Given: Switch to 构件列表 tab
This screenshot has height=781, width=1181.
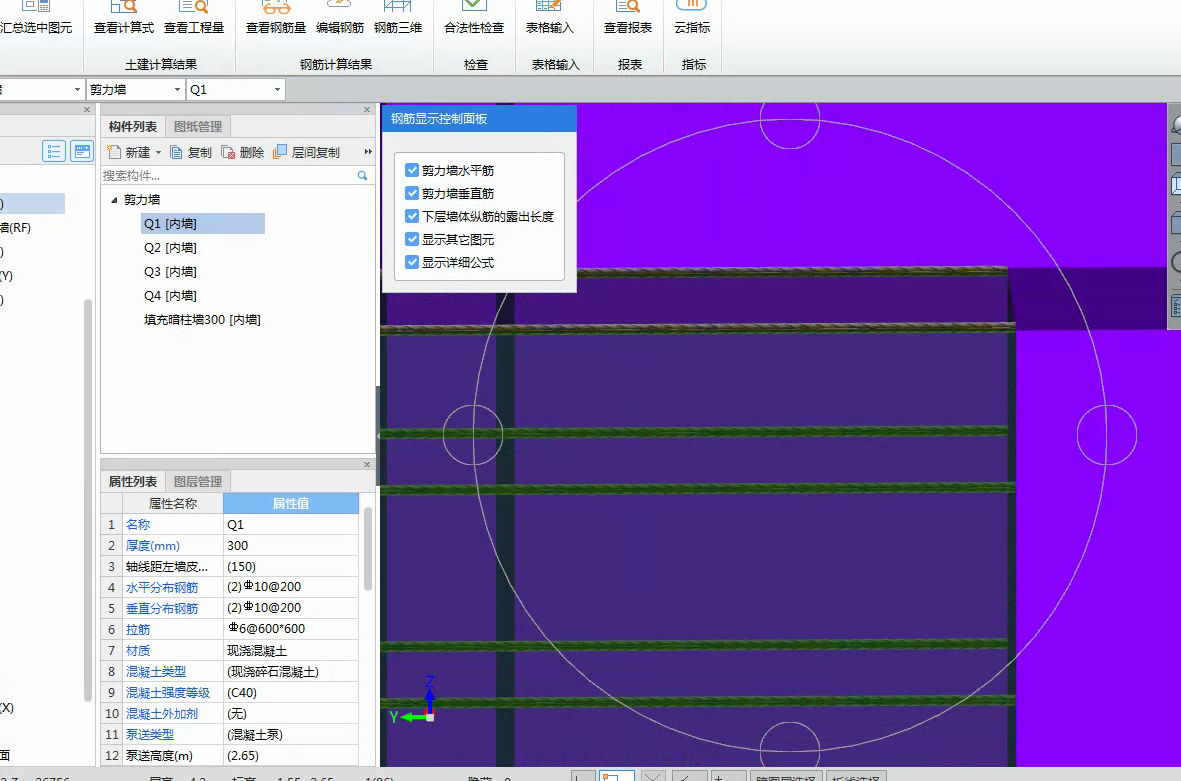Looking at the screenshot, I should (x=133, y=127).
